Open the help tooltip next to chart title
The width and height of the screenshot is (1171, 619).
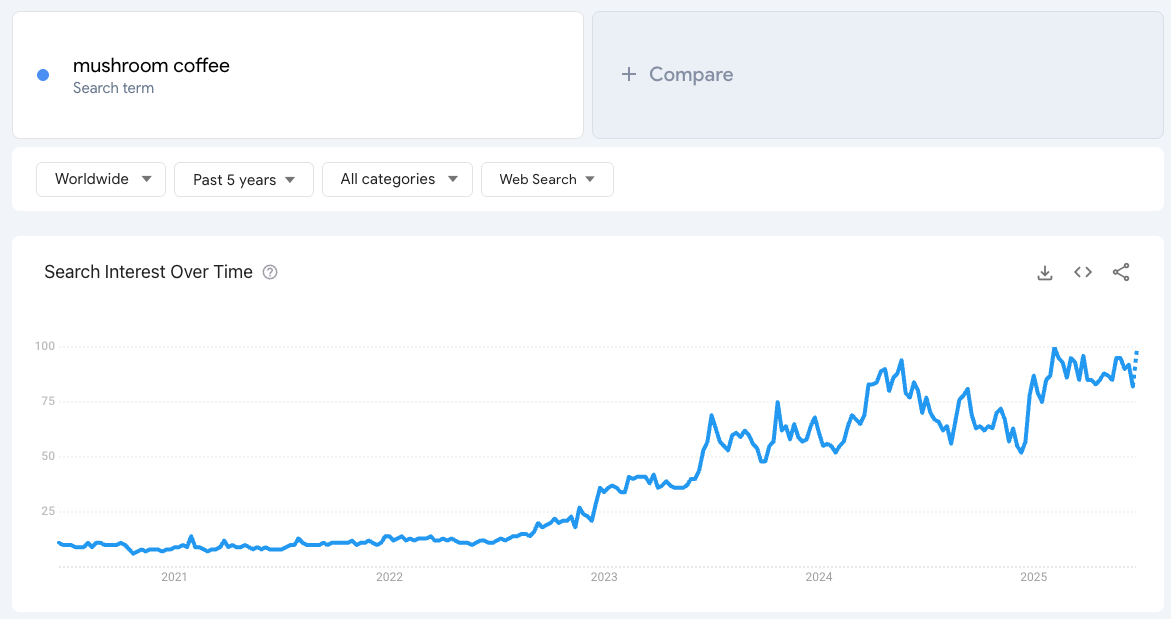click(x=269, y=272)
